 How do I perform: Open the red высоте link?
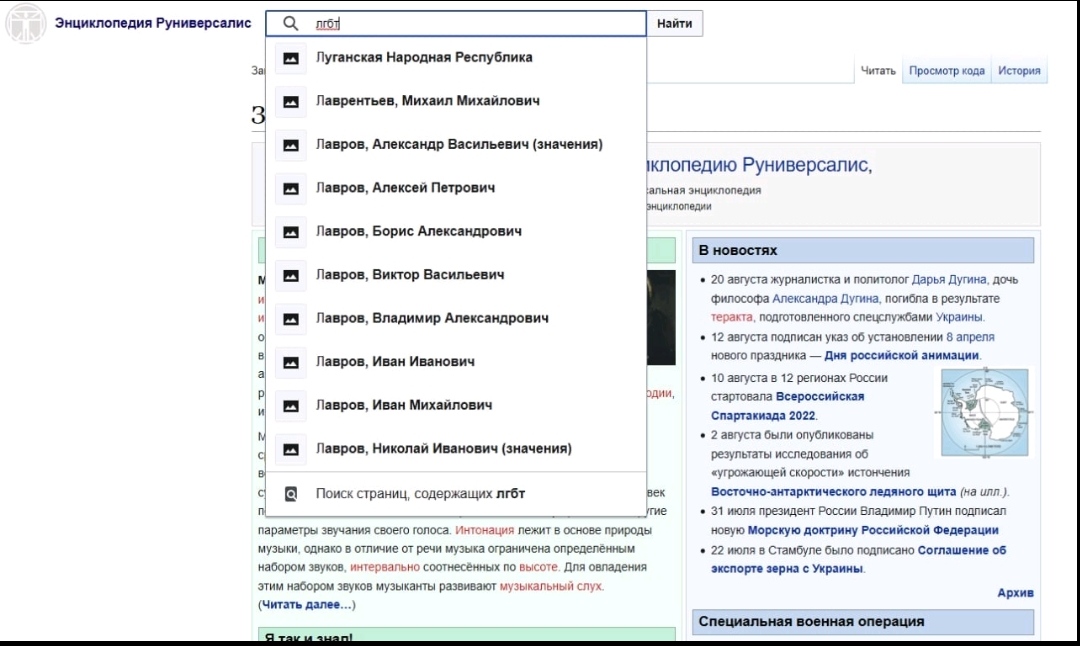(538, 567)
